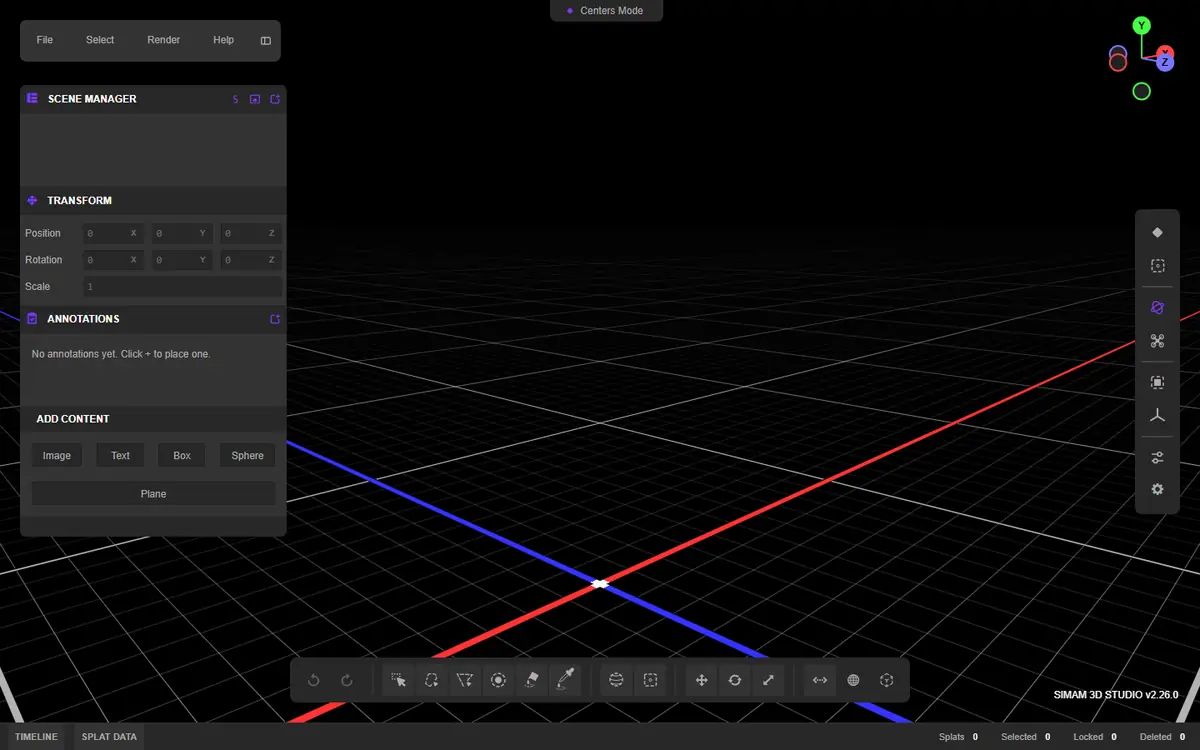1200x750 pixels.
Task: Select the lasso selection tool
Action: [x=431, y=680]
